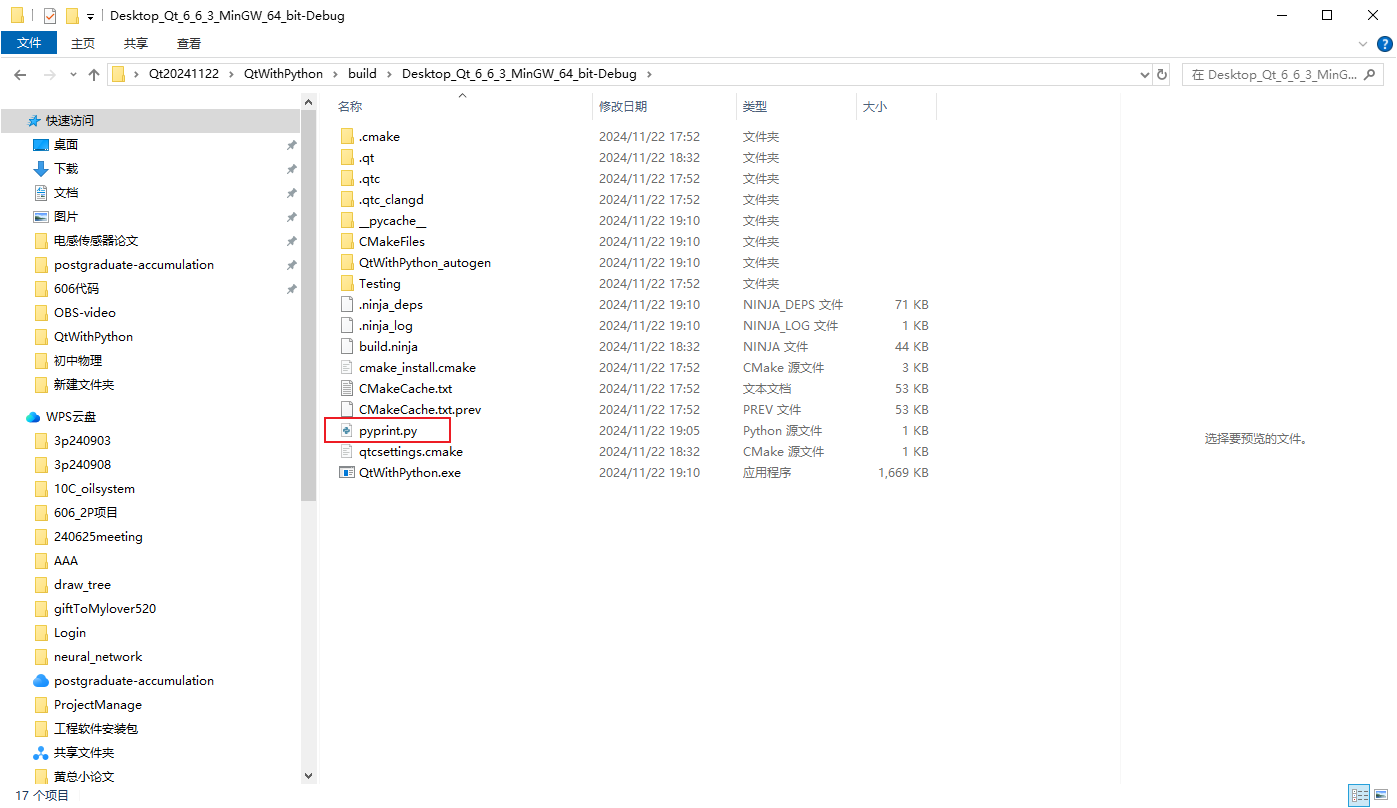Viewport: 1397px width, 808px height.
Task: Refresh the current folder view
Action: click(1162, 74)
